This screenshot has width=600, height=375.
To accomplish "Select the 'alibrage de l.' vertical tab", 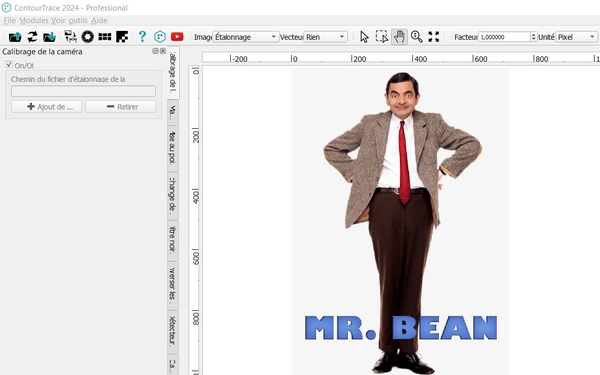I will pyautogui.click(x=173, y=73).
